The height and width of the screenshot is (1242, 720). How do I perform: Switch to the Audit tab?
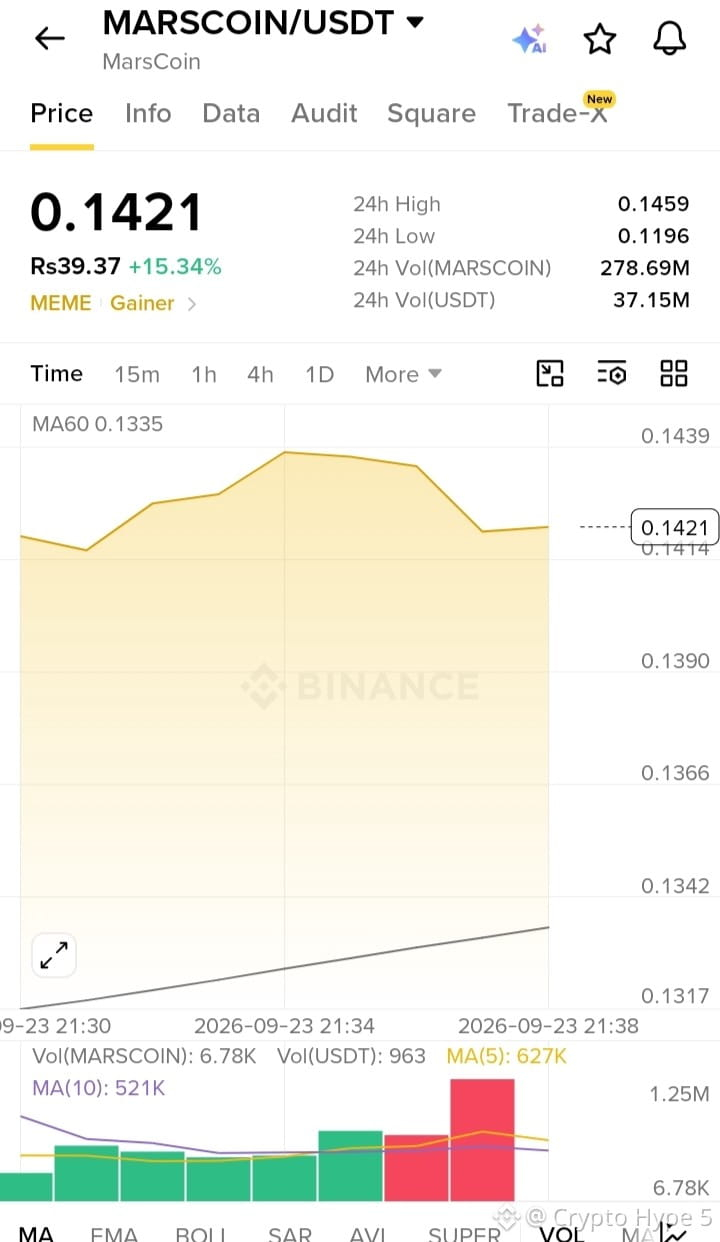pos(324,114)
